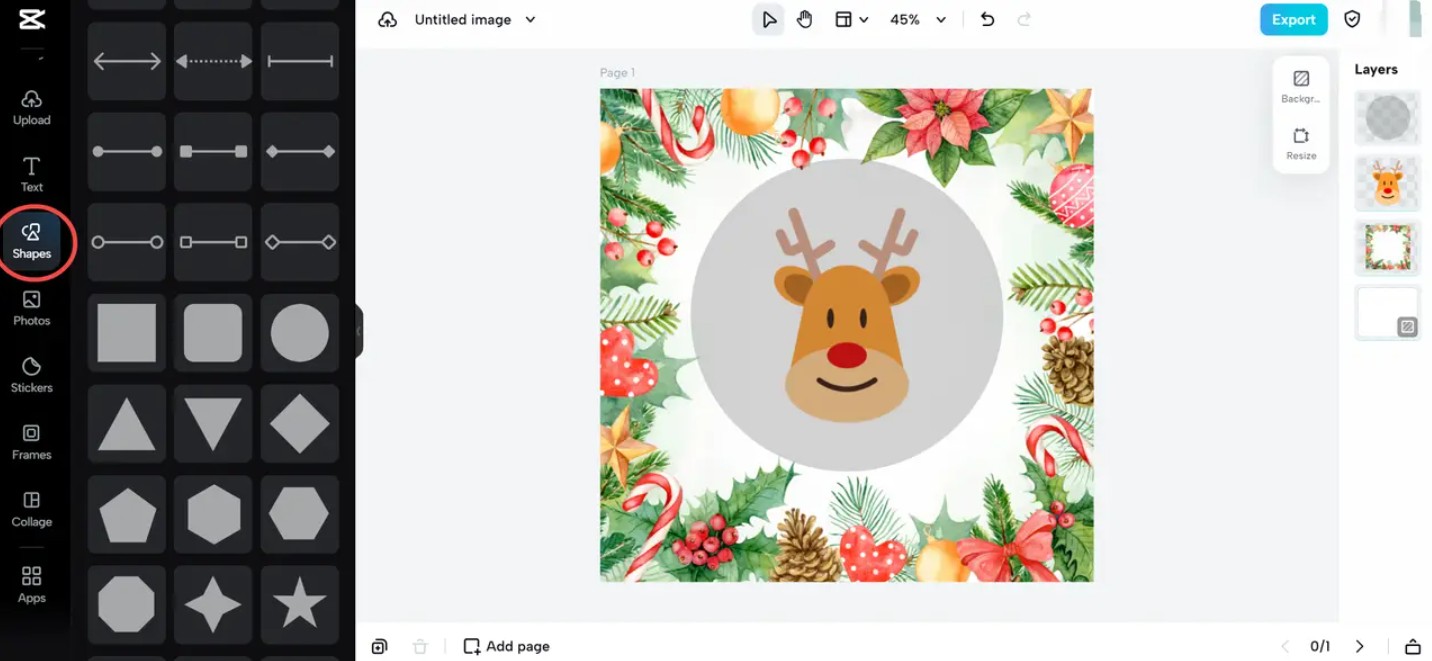Open the Frames panel
The height and width of the screenshot is (661, 1432).
click(32, 442)
